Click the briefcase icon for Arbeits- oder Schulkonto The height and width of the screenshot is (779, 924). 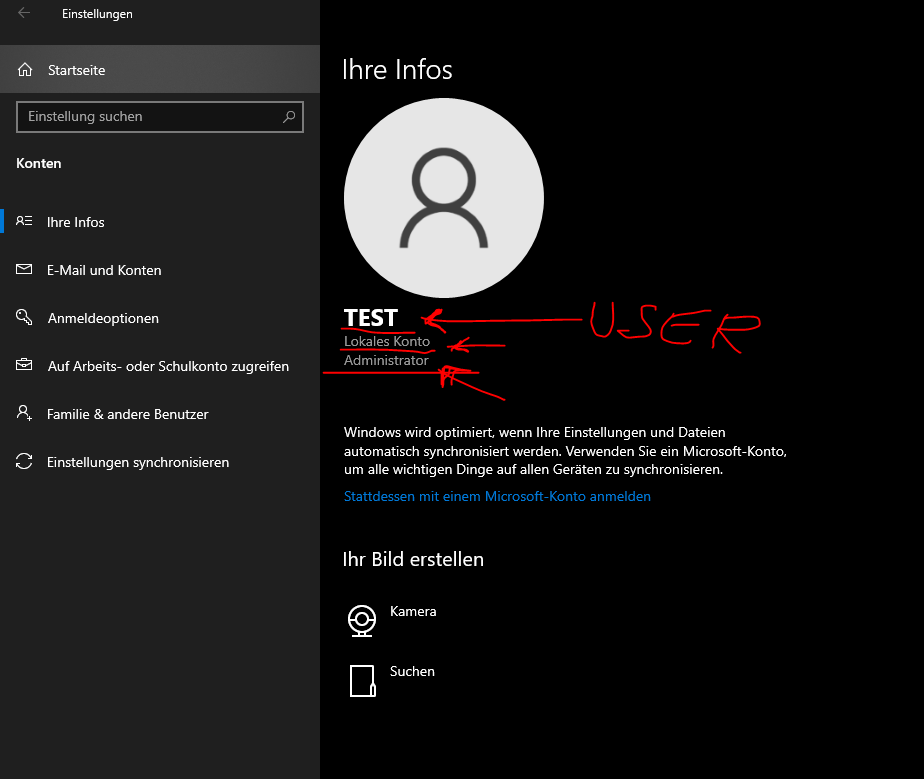click(24, 365)
